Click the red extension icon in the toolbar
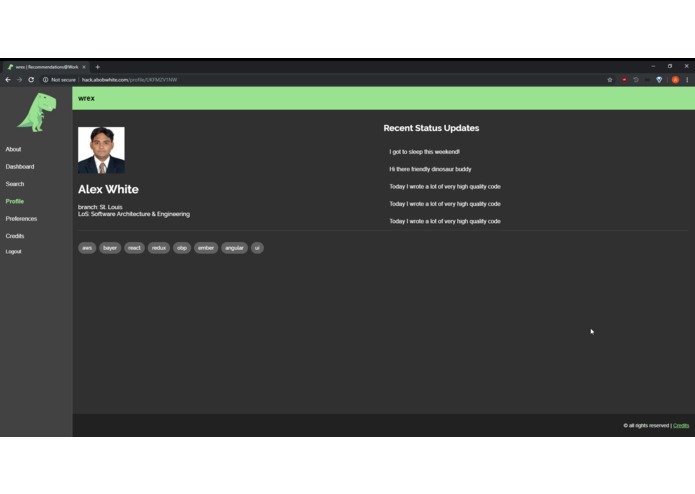Screen dimensions: 695x494 tap(624, 80)
